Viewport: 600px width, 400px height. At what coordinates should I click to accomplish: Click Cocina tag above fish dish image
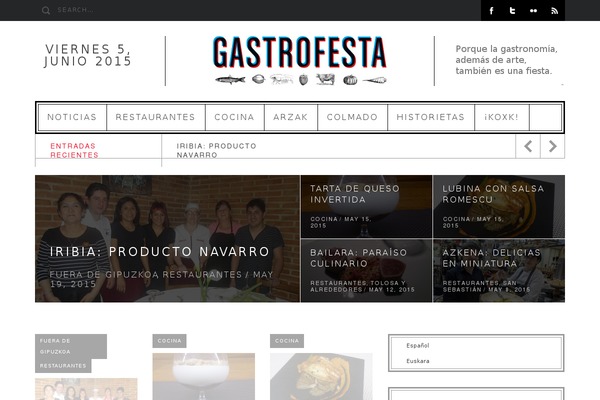click(x=287, y=341)
